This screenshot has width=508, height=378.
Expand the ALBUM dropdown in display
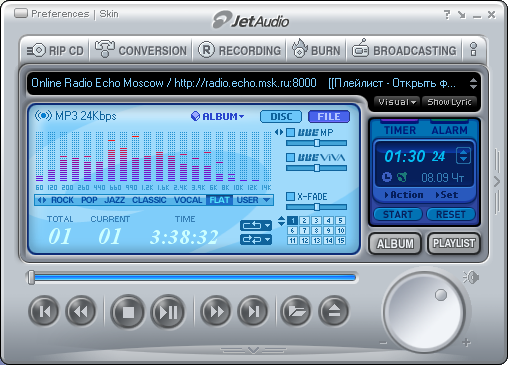pos(218,116)
